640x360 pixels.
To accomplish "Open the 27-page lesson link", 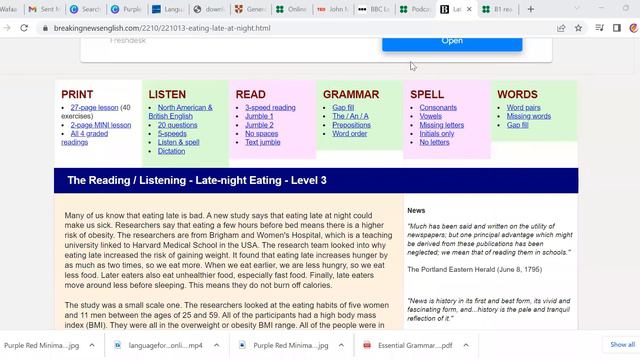I will 94,108.
